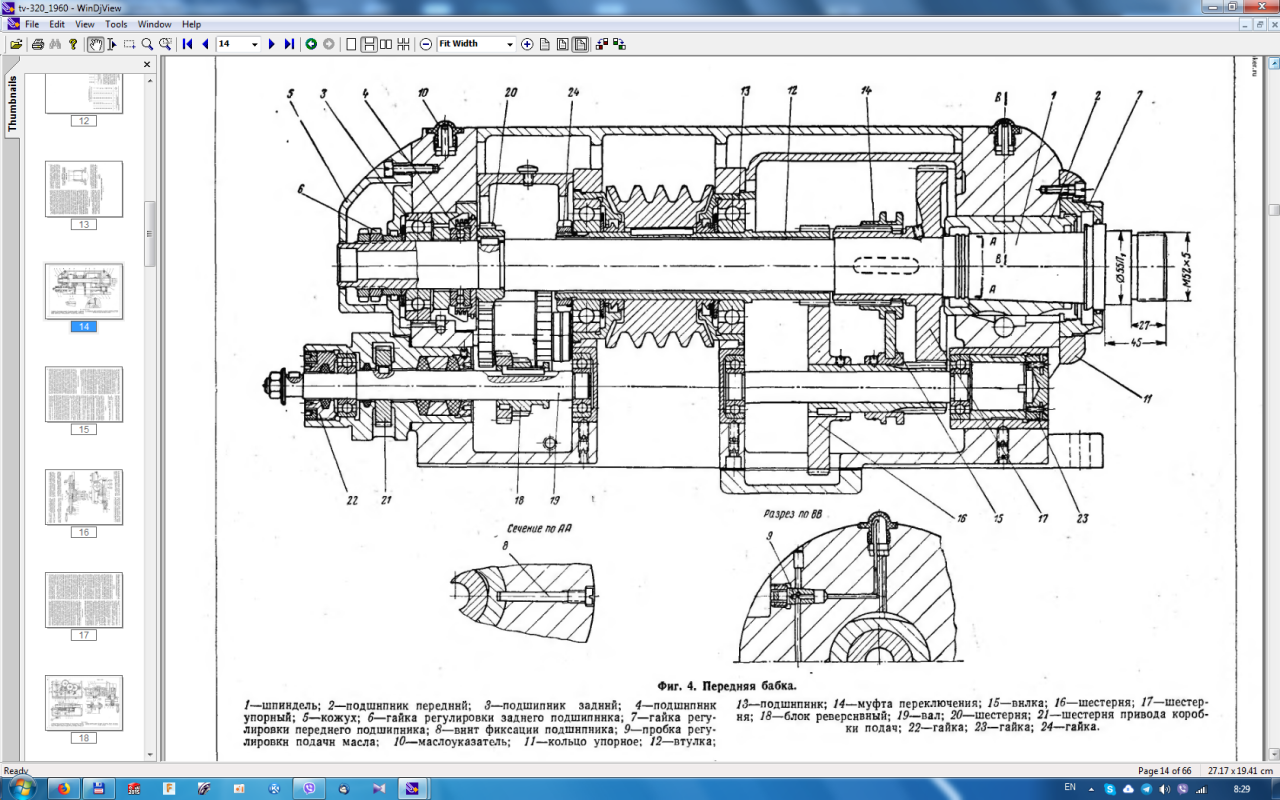
Task: Click the EN language indicator in tray
Action: tap(1071, 788)
